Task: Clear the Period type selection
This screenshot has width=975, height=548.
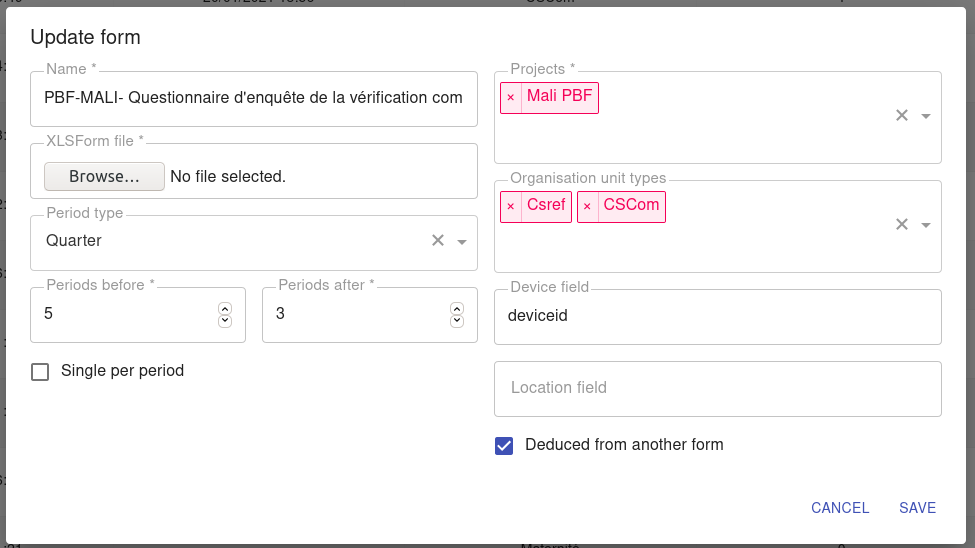Action: tap(438, 240)
